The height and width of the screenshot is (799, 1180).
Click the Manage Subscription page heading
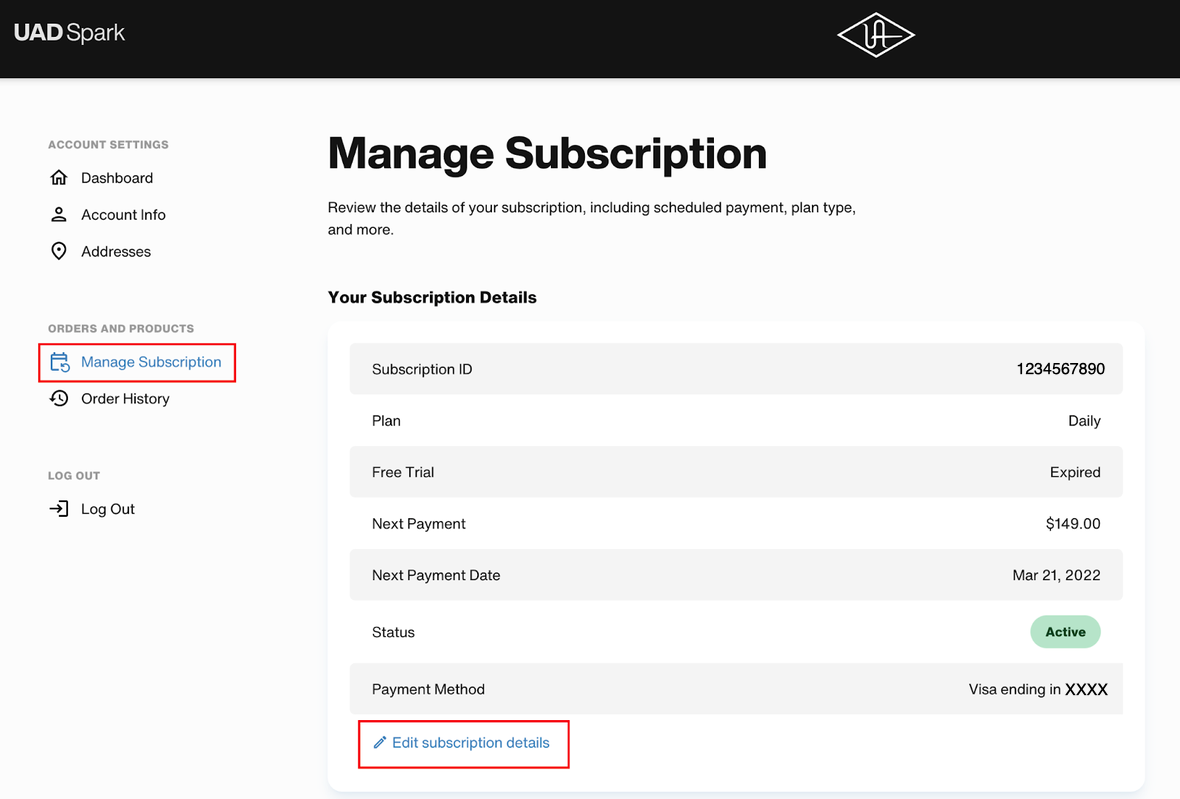(x=547, y=153)
